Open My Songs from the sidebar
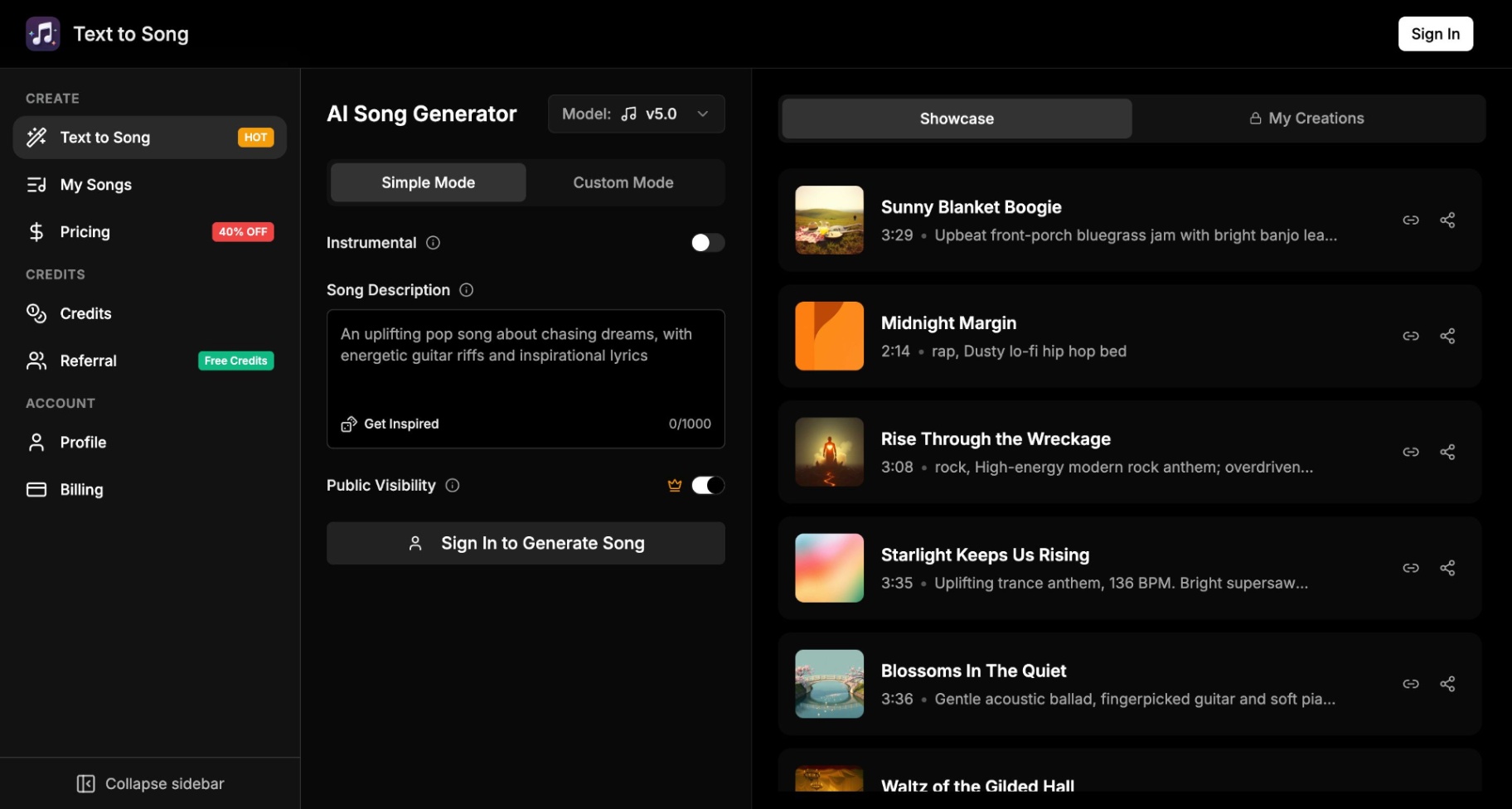The height and width of the screenshot is (809, 1512). pos(36,184)
